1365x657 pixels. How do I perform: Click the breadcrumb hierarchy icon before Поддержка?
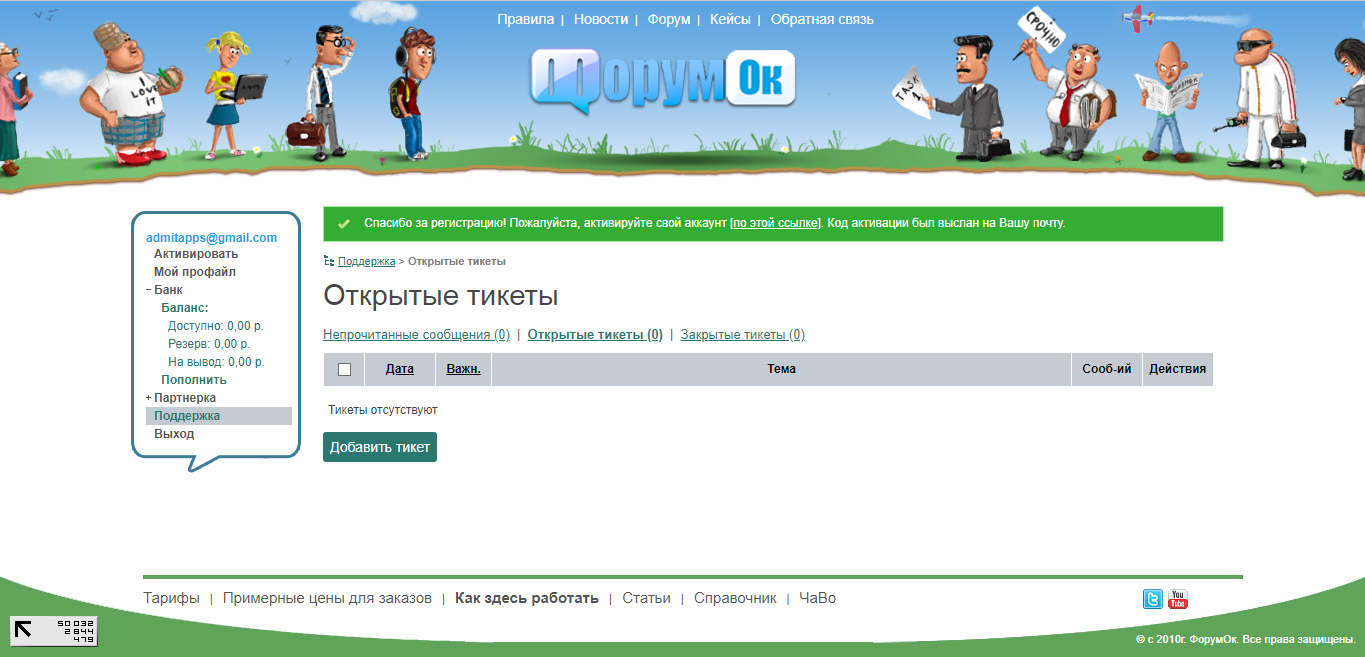[x=328, y=260]
